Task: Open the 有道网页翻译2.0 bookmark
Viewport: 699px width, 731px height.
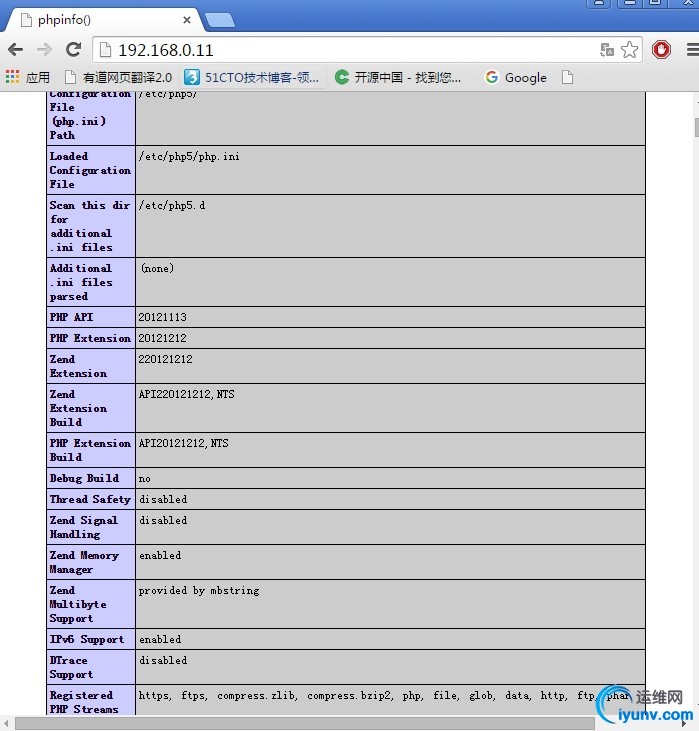Action: (x=118, y=77)
